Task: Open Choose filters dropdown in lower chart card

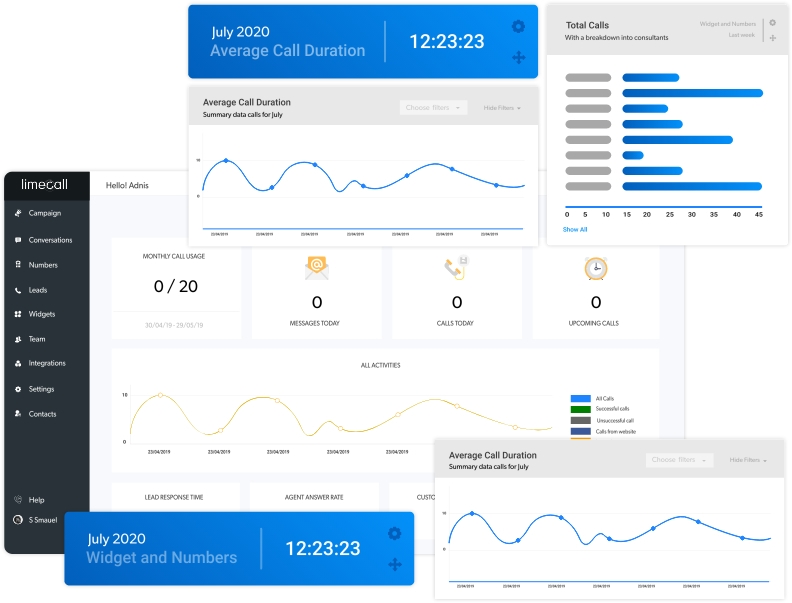Action: (x=679, y=460)
